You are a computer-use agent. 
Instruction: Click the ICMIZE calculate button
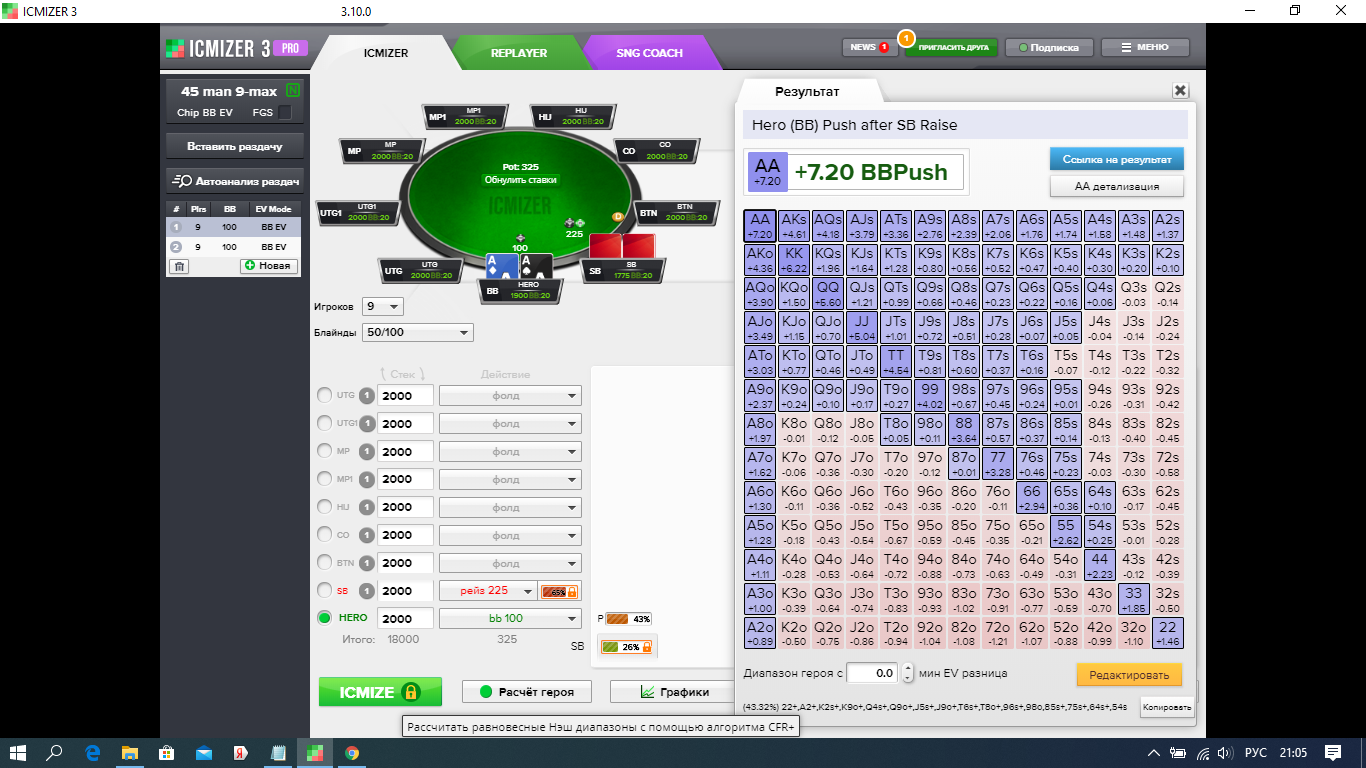(x=379, y=692)
